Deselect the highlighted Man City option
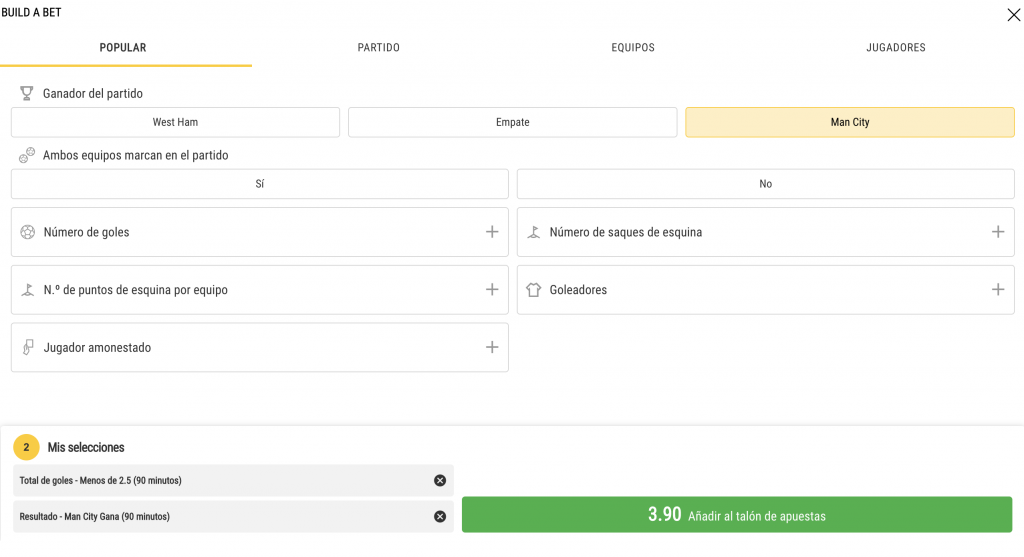 click(850, 122)
